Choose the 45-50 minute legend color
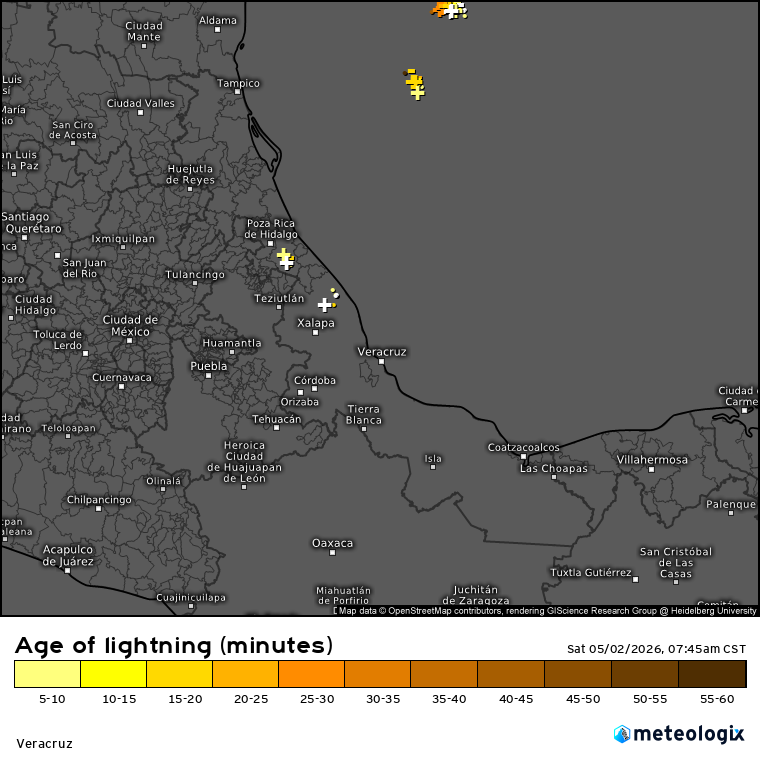760x760 pixels. click(578, 674)
